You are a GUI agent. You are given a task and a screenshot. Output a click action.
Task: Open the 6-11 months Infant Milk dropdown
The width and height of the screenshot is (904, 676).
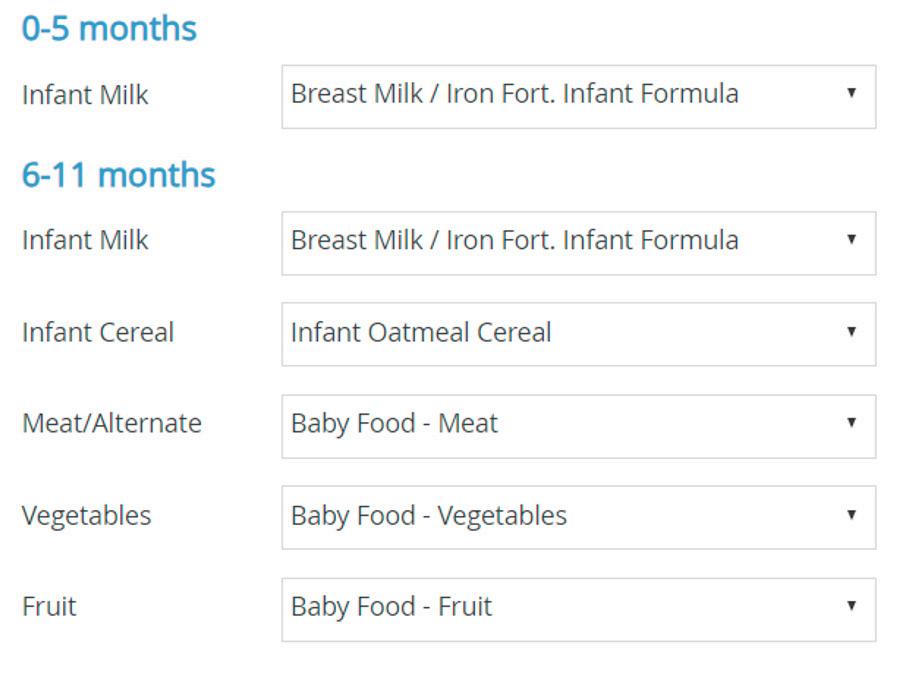point(578,242)
